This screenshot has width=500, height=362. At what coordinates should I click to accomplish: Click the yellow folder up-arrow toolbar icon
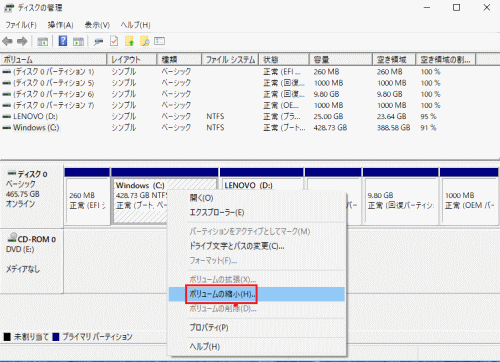tap(129, 41)
